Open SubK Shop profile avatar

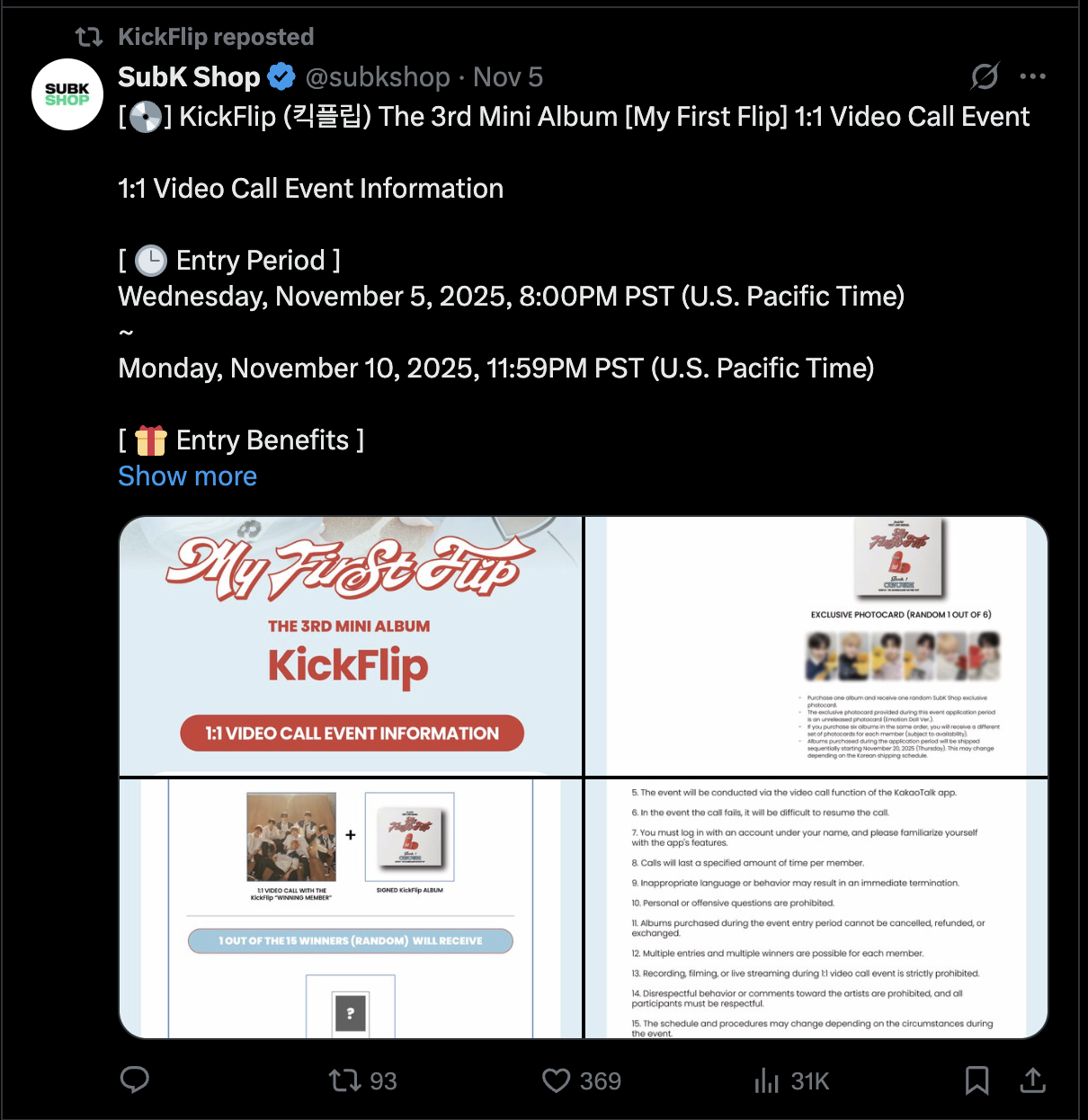[67, 94]
